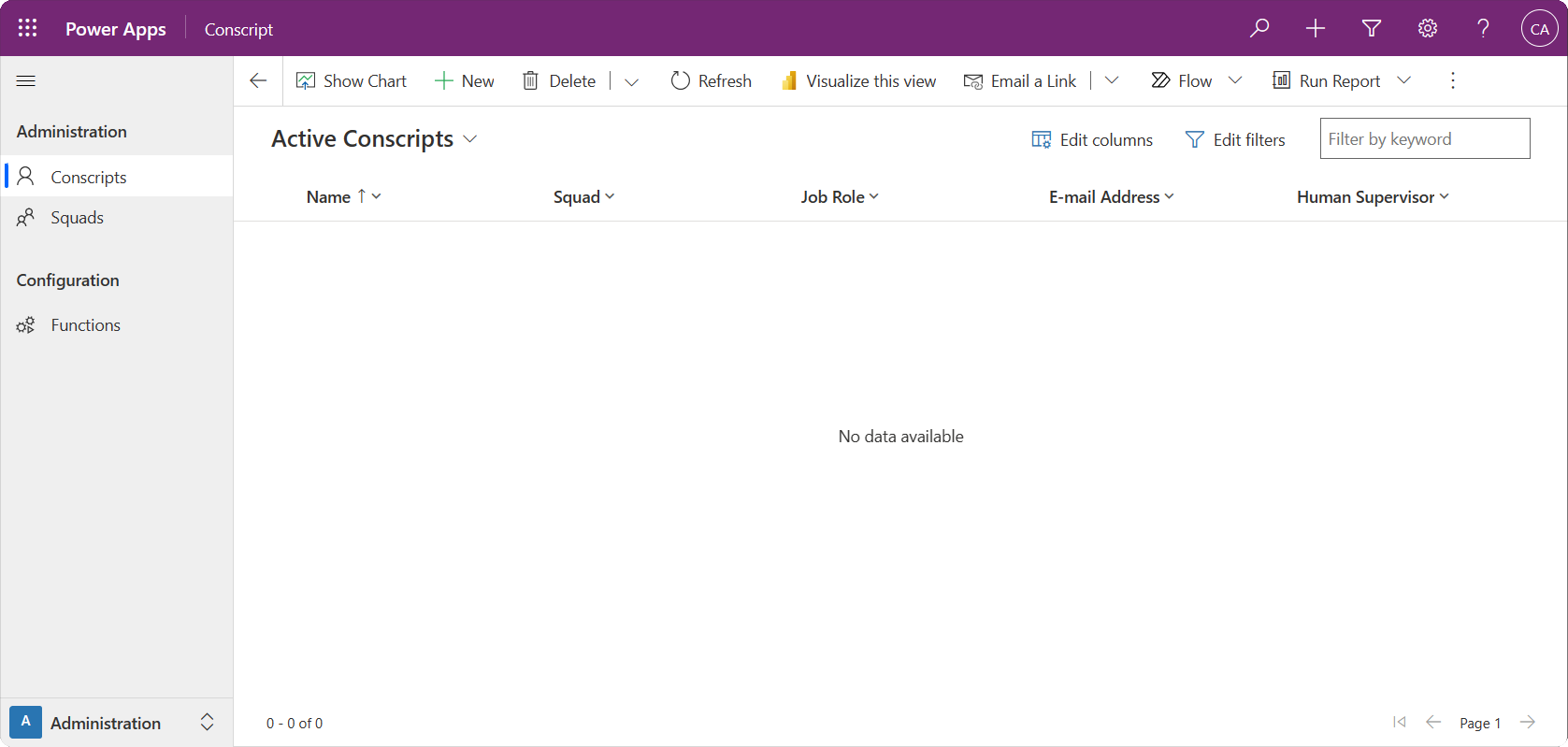Click the Conscript app name in header

click(239, 29)
